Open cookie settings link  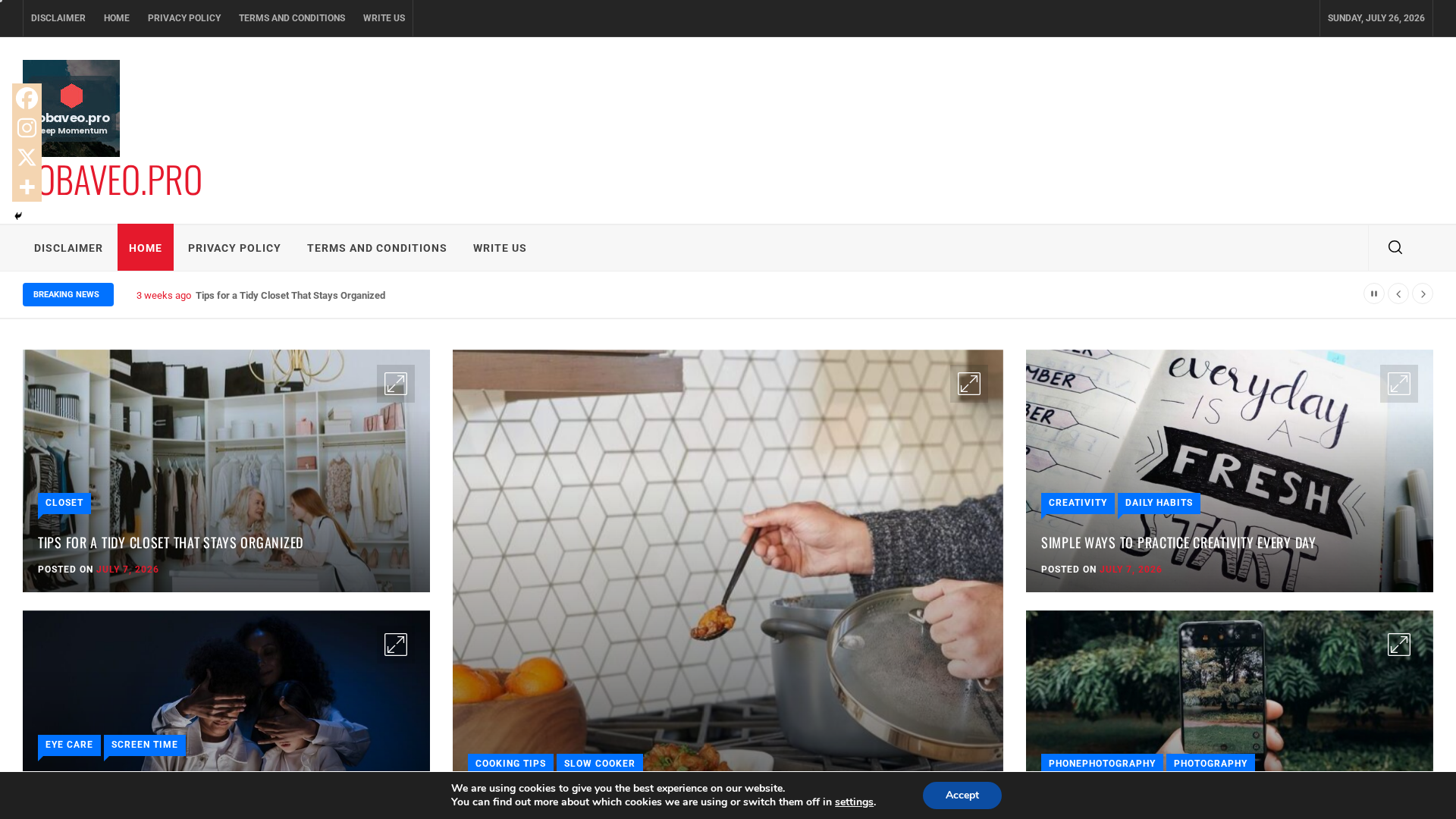[854, 802]
